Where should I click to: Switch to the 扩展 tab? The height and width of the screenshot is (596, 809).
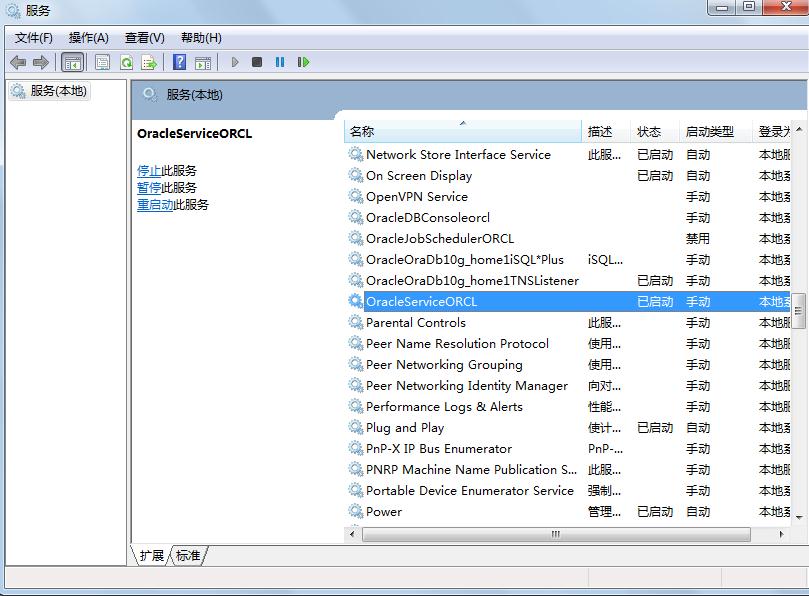click(x=151, y=555)
